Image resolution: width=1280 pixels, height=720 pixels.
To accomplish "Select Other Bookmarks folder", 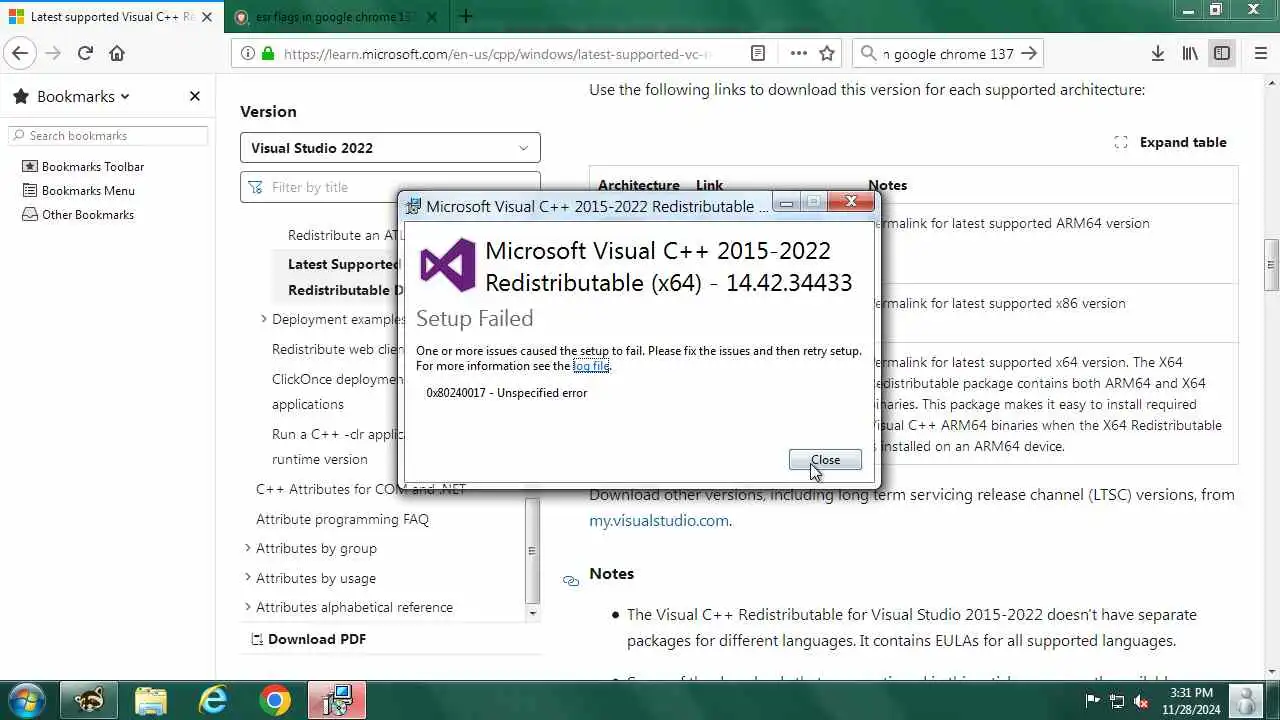I will point(78,215).
